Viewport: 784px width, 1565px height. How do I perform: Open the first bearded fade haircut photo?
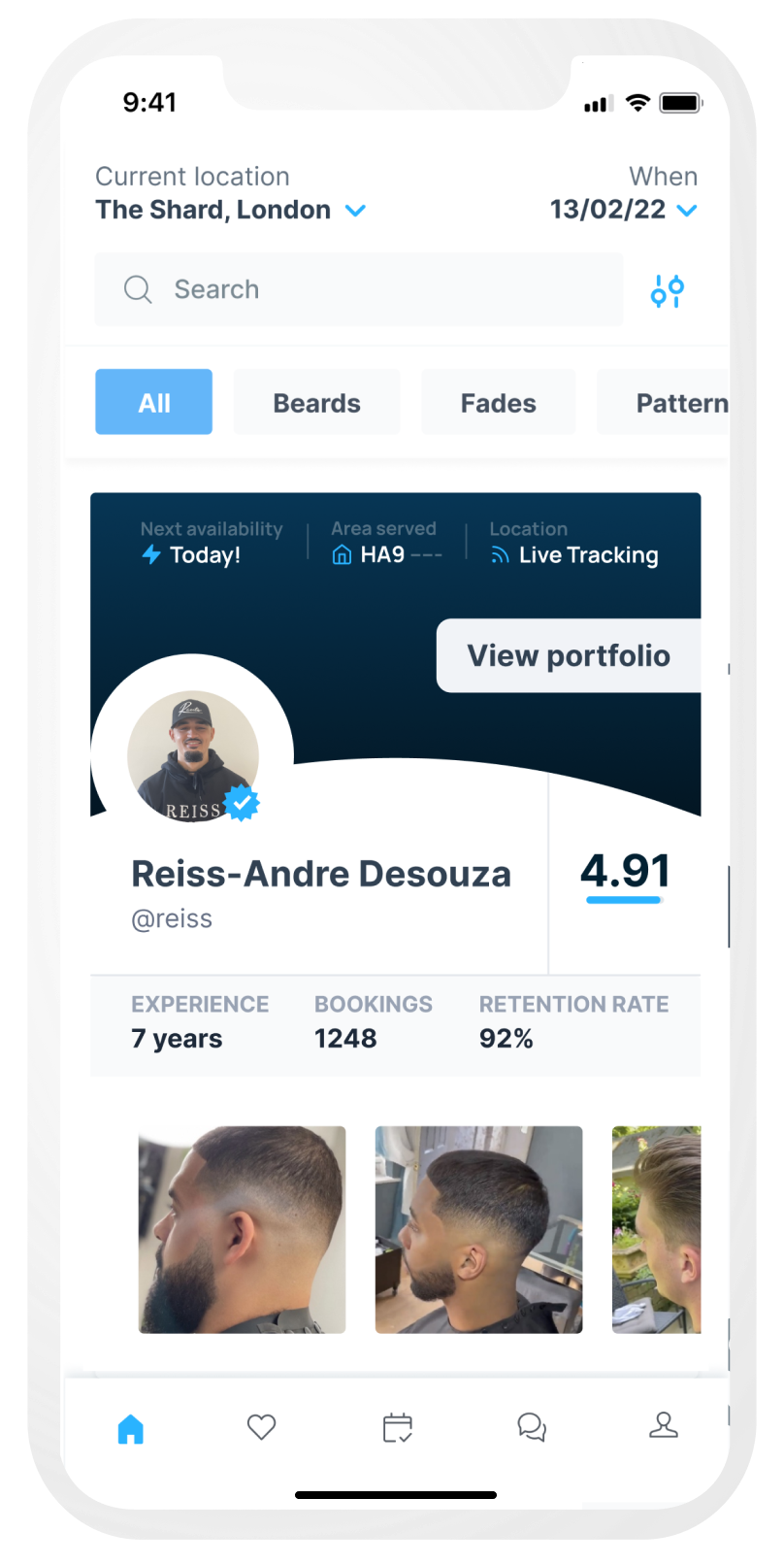tap(243, 1229)
